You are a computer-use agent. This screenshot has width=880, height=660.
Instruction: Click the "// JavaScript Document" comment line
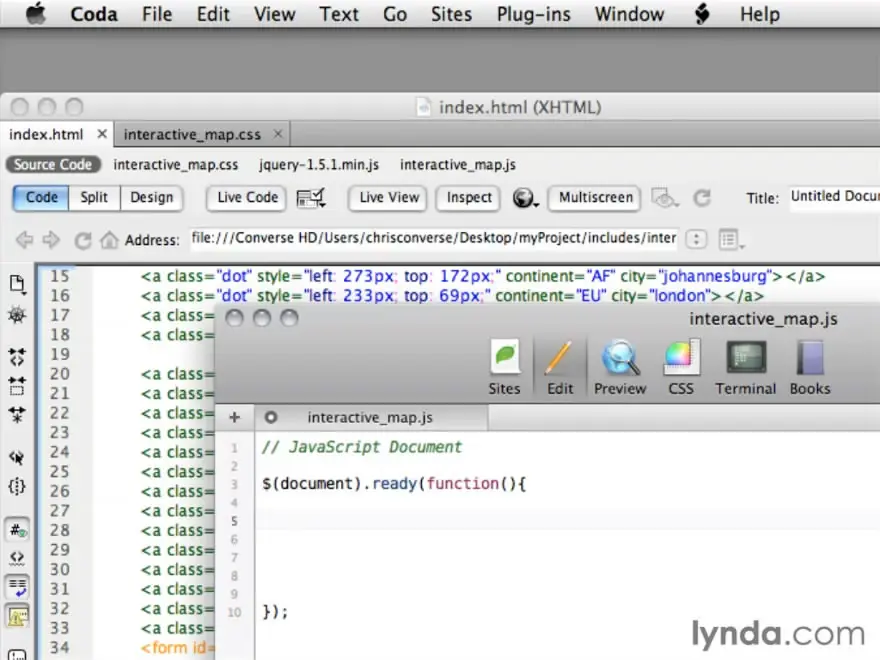click(x=361, y=447)
